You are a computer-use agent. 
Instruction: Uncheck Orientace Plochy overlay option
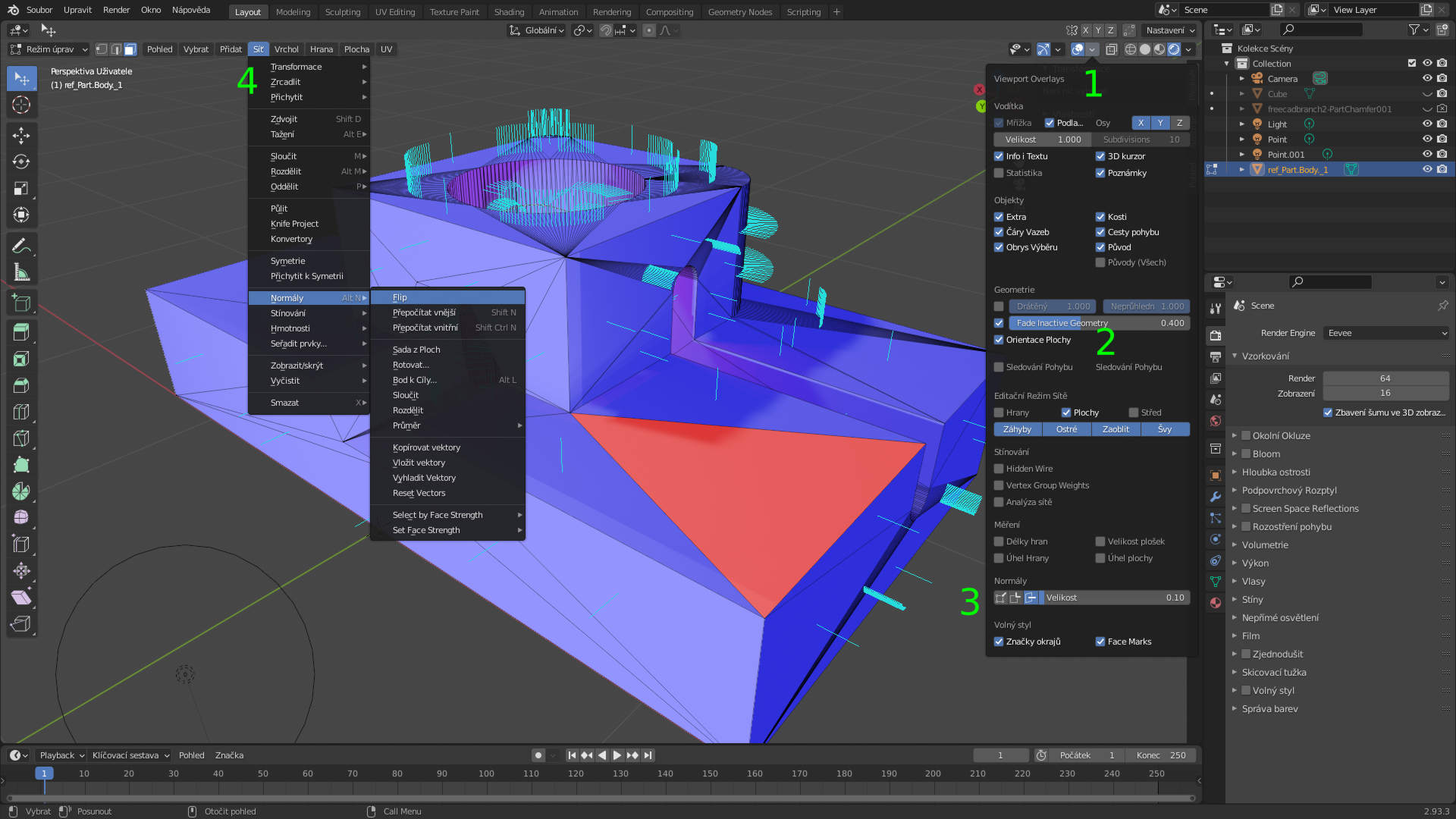coord(999,340)
